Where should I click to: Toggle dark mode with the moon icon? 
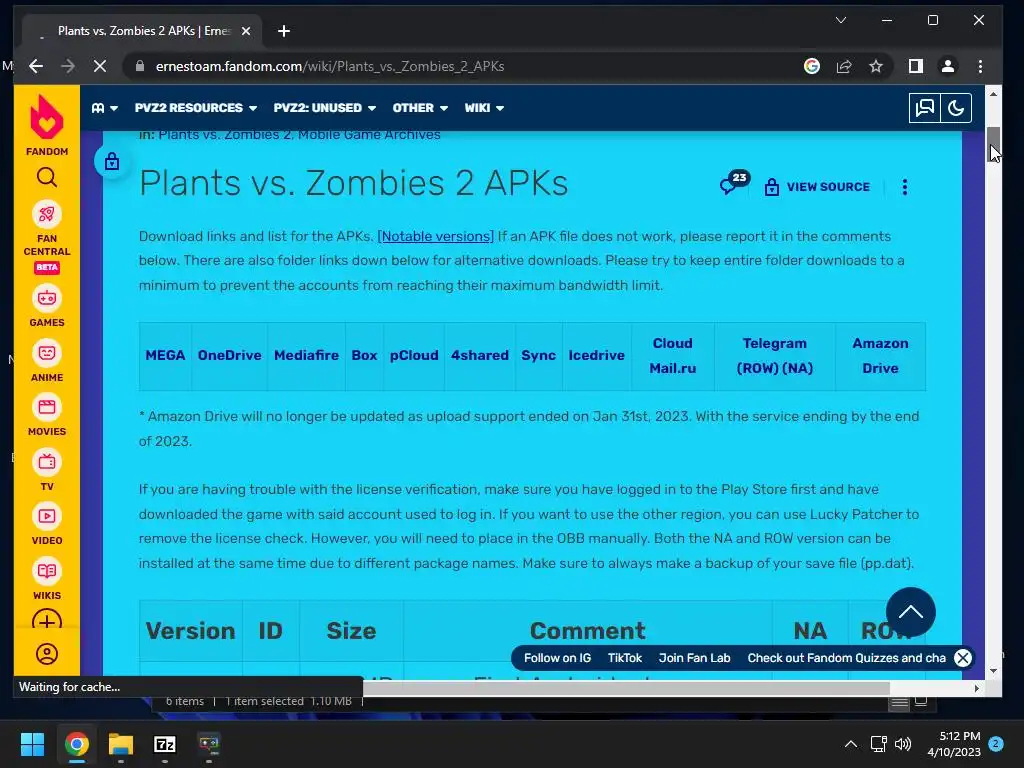(956, 108)
